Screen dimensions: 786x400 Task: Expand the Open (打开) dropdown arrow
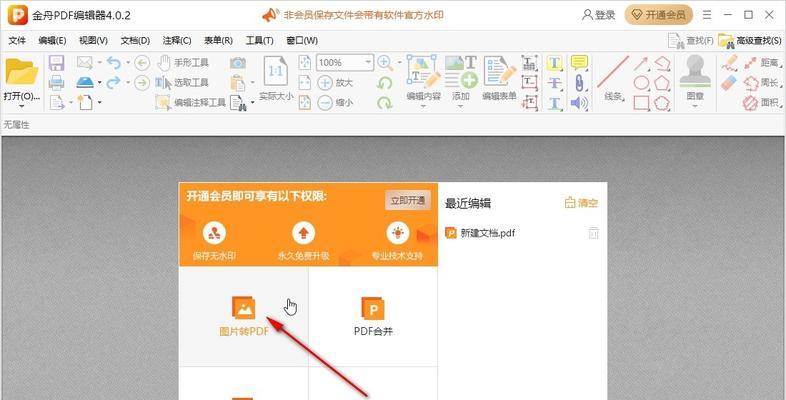click(22, 106)
